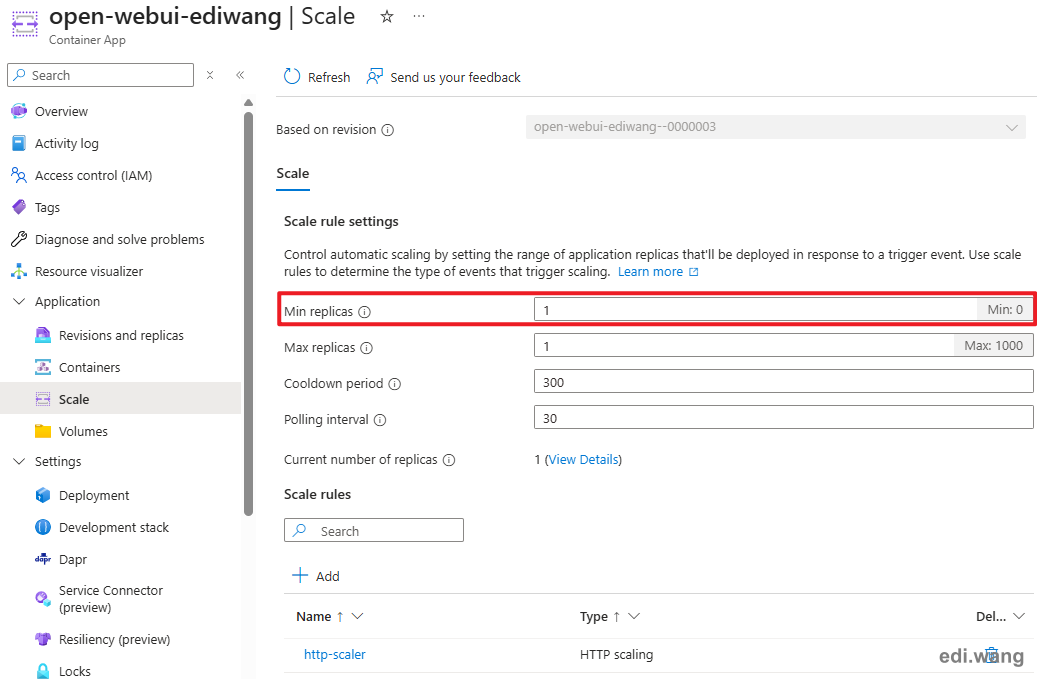
Task: Click the Deployment cube icon
Action: [43, 495]
